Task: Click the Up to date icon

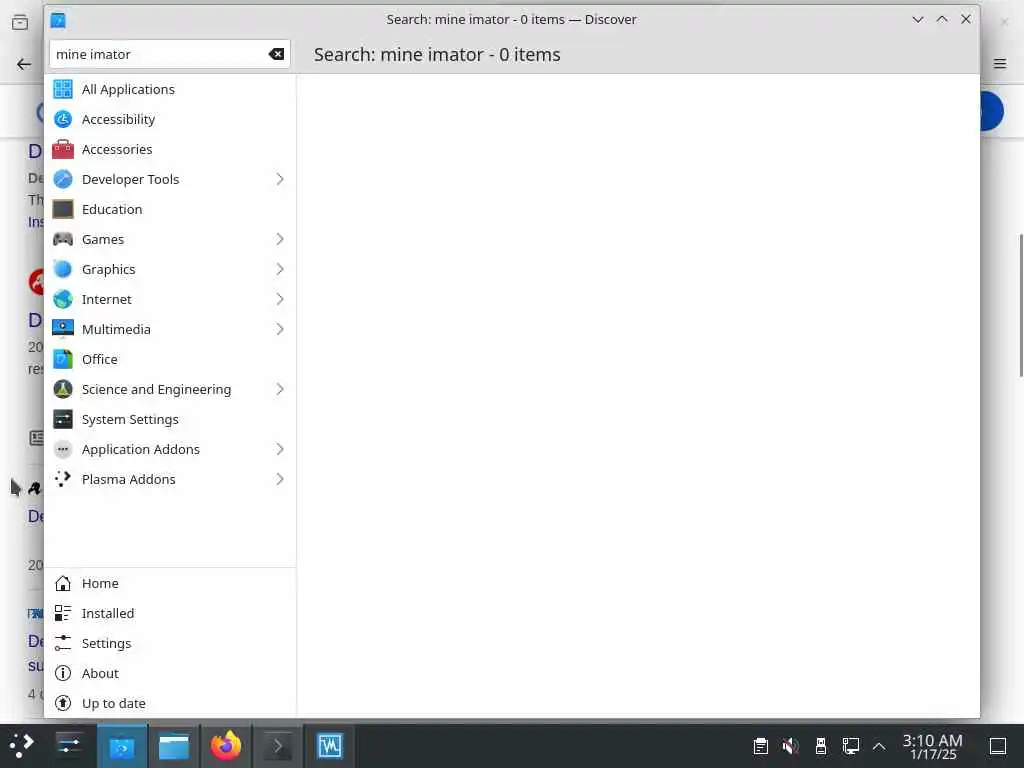Action: (x=63, y=703)
